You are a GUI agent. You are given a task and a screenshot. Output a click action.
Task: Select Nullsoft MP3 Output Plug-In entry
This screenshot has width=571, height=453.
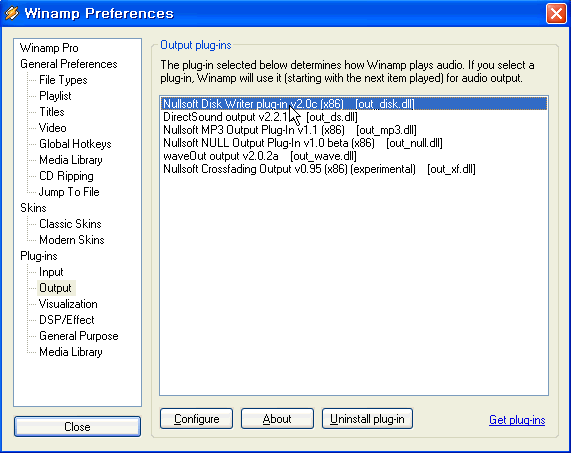(x=290, y=130)
